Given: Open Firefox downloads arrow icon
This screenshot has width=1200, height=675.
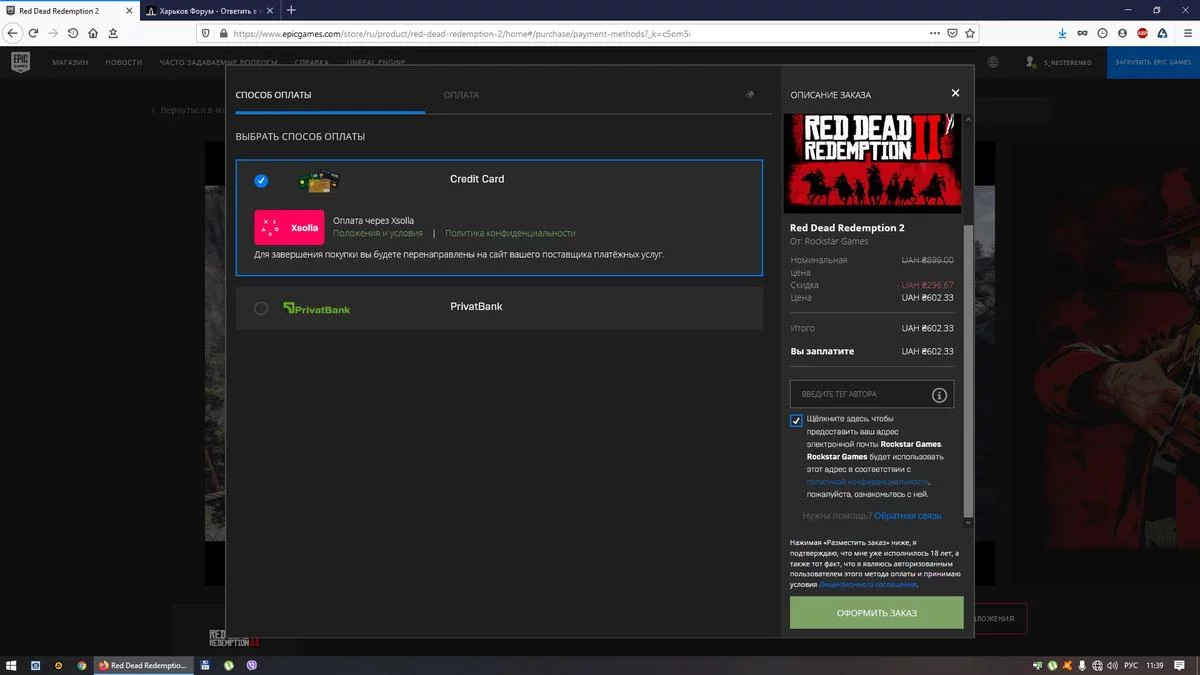Looking at the screenshot, I should 1062,33.
